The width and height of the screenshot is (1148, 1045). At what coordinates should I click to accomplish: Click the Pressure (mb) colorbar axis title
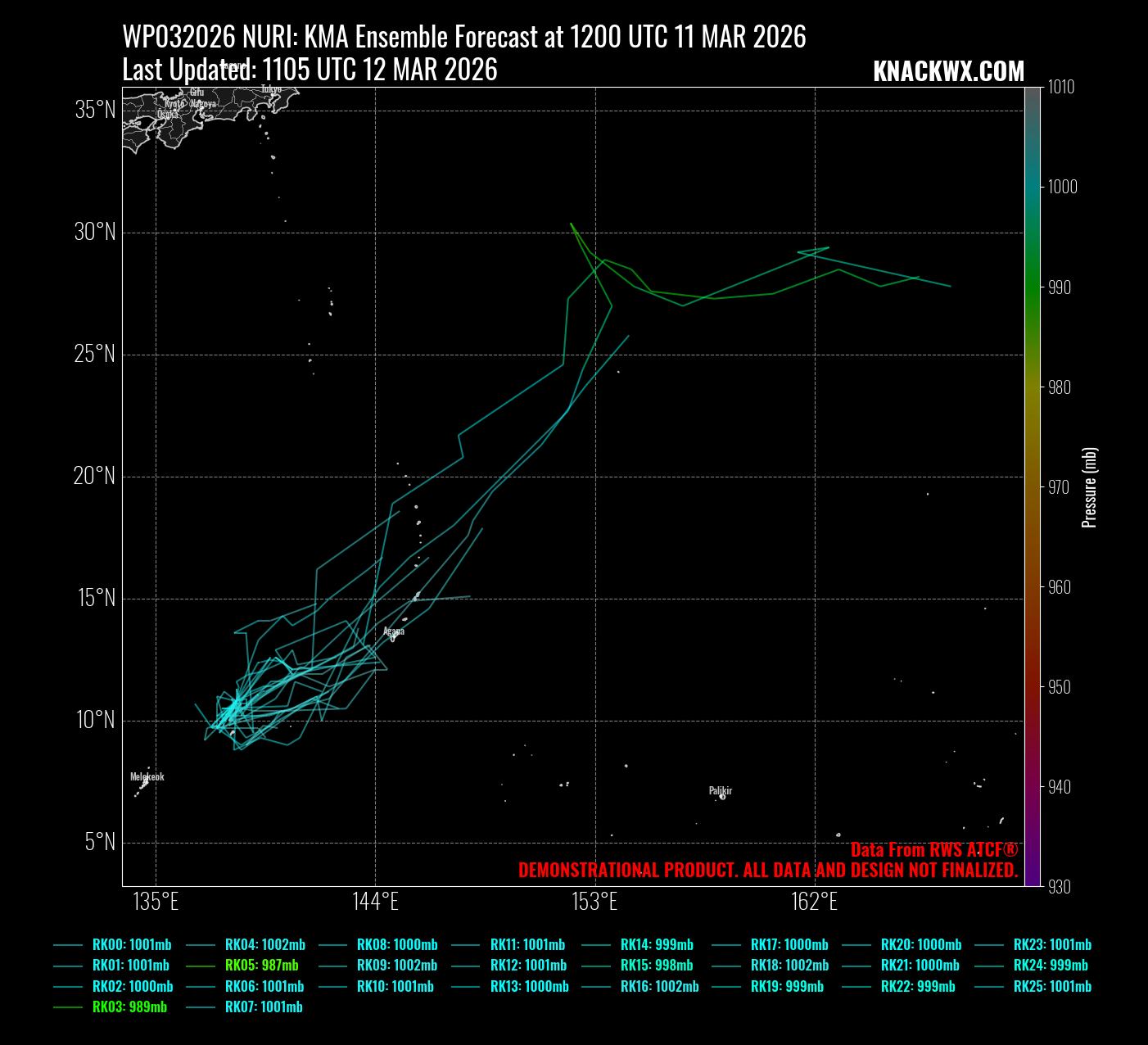[x=1089, y=487]
